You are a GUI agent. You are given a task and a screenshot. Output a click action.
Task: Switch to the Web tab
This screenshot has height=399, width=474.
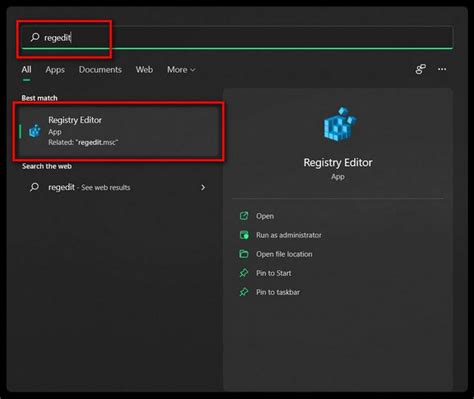(x=144, y=70)
